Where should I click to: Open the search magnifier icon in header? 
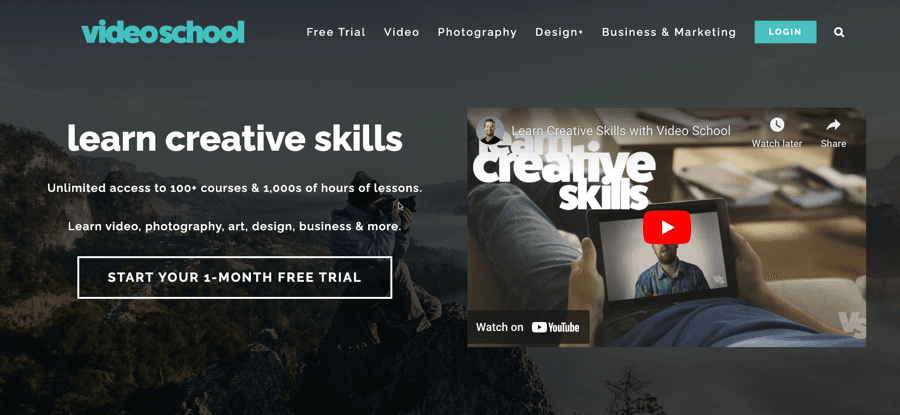[839, 33]
